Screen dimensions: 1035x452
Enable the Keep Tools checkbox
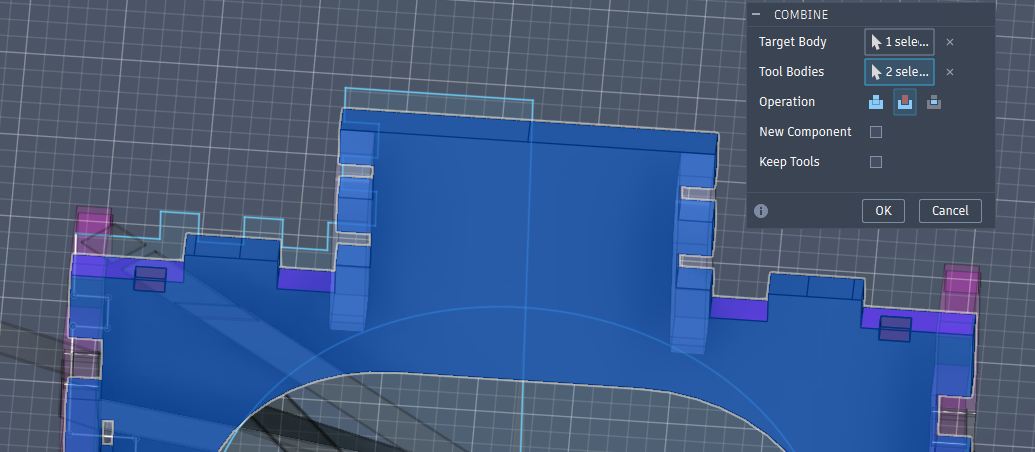tap(876, 162)
